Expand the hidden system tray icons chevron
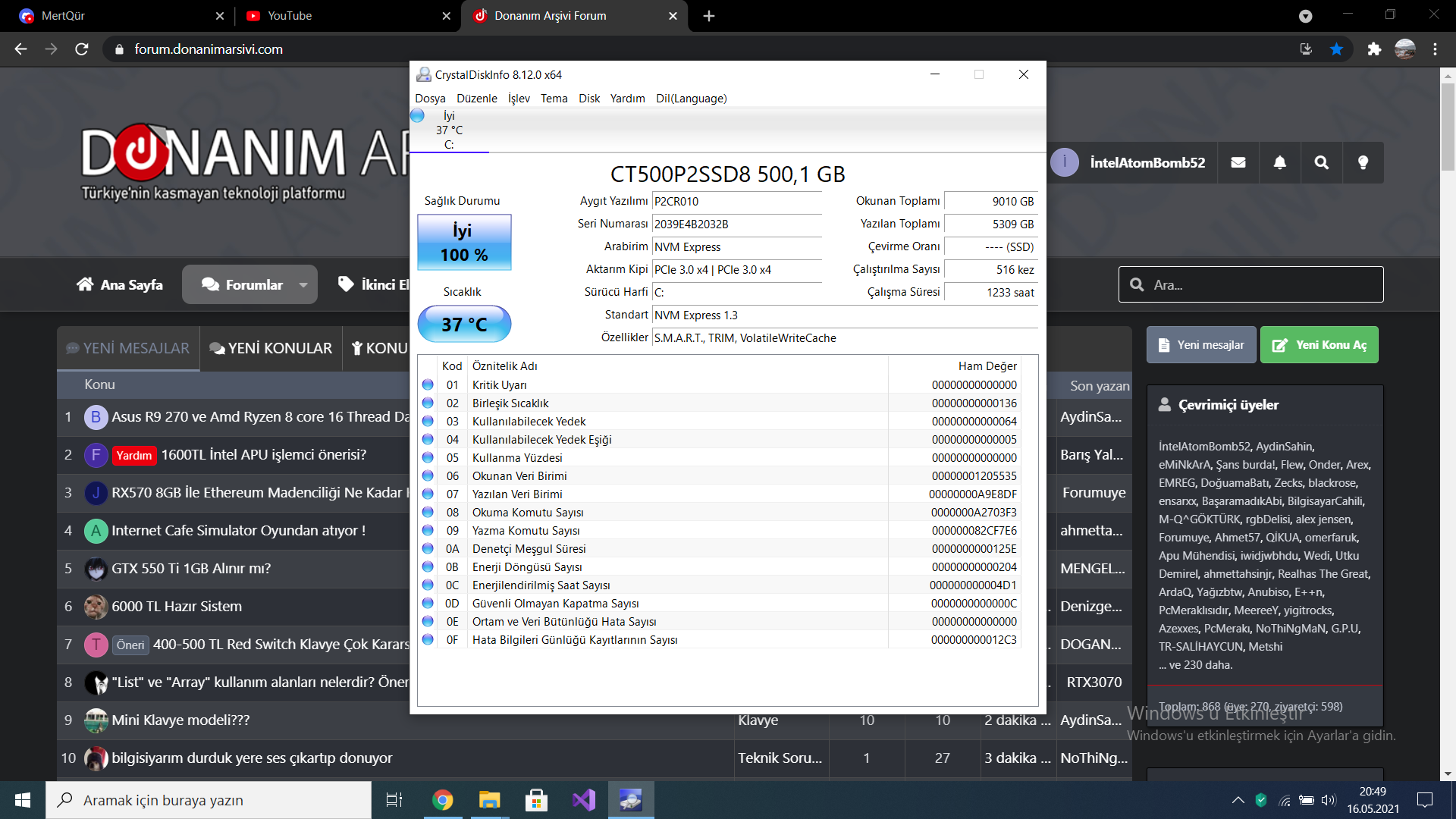The image size is (1456, 819). [1238, 800]
